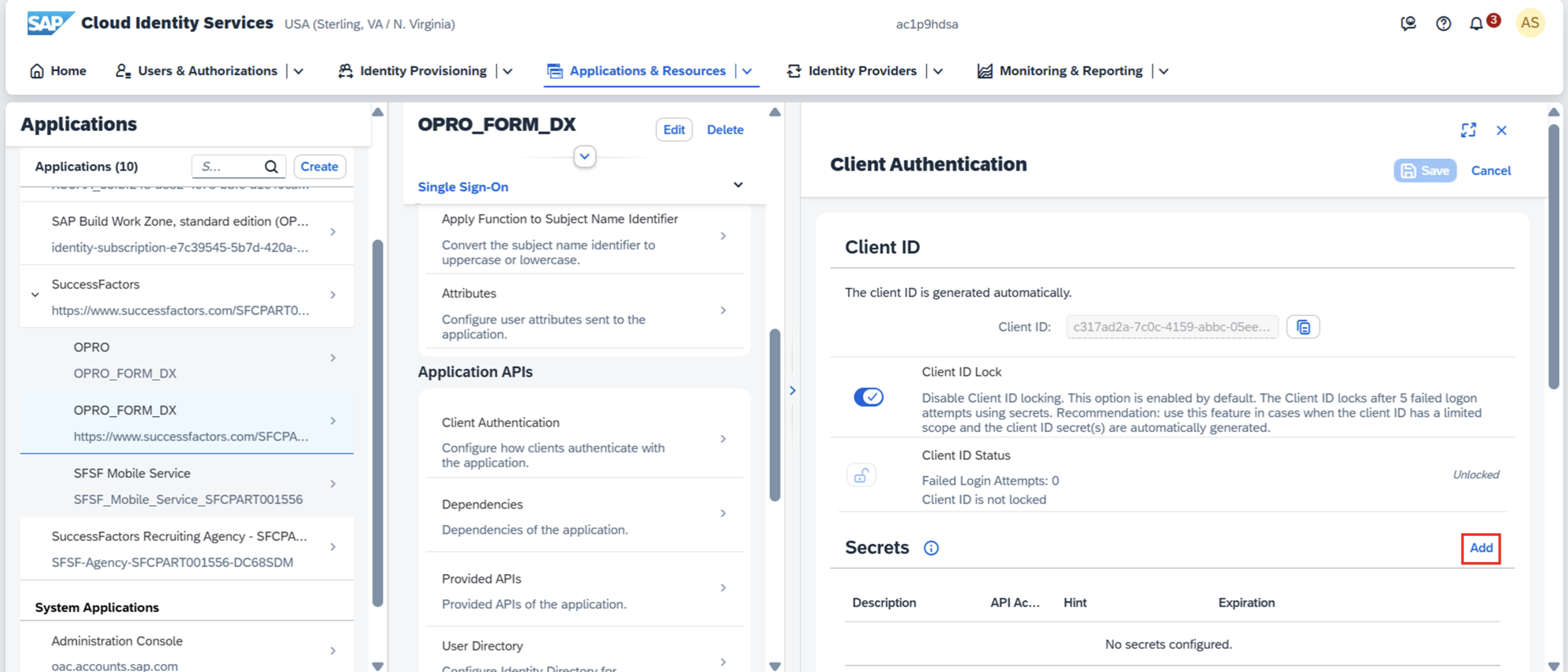
Task: Go to the Home tab
Action: click(58, 71)
